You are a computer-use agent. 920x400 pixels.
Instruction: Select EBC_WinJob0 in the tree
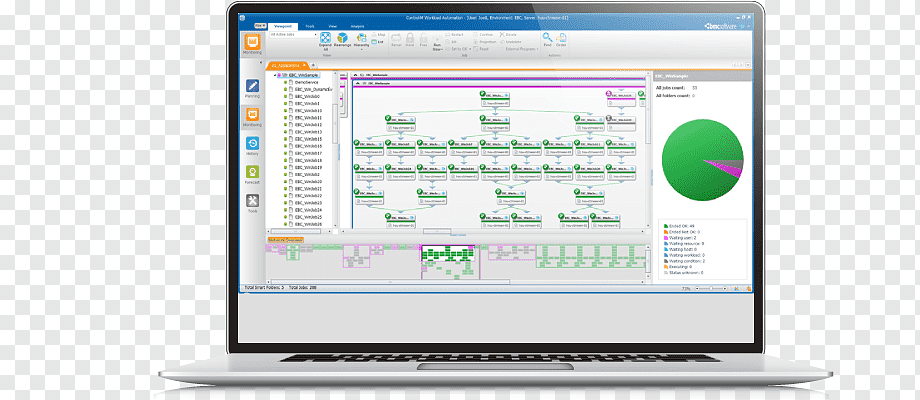coord(307,96)
